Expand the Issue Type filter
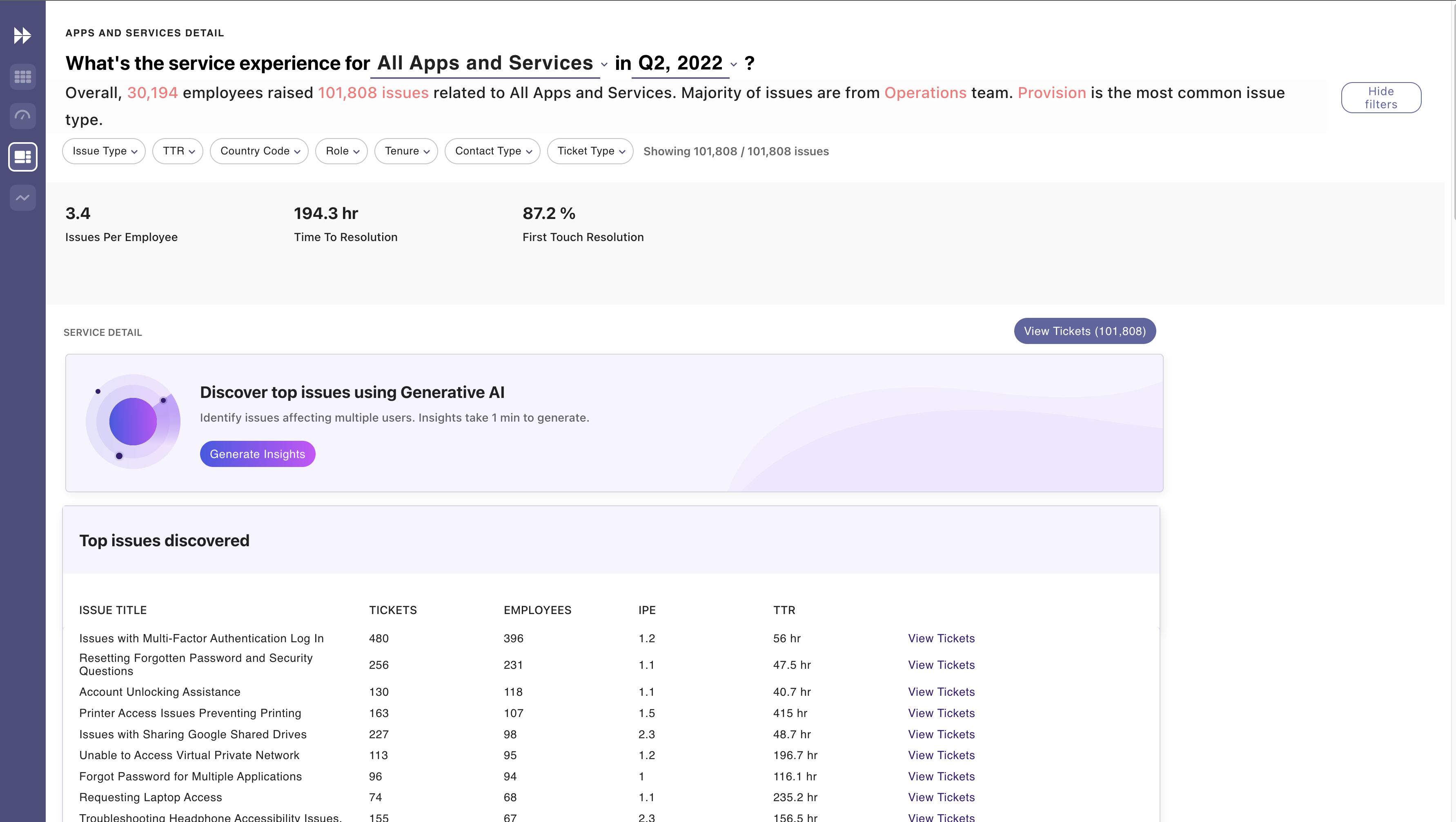 click(104, 151)
